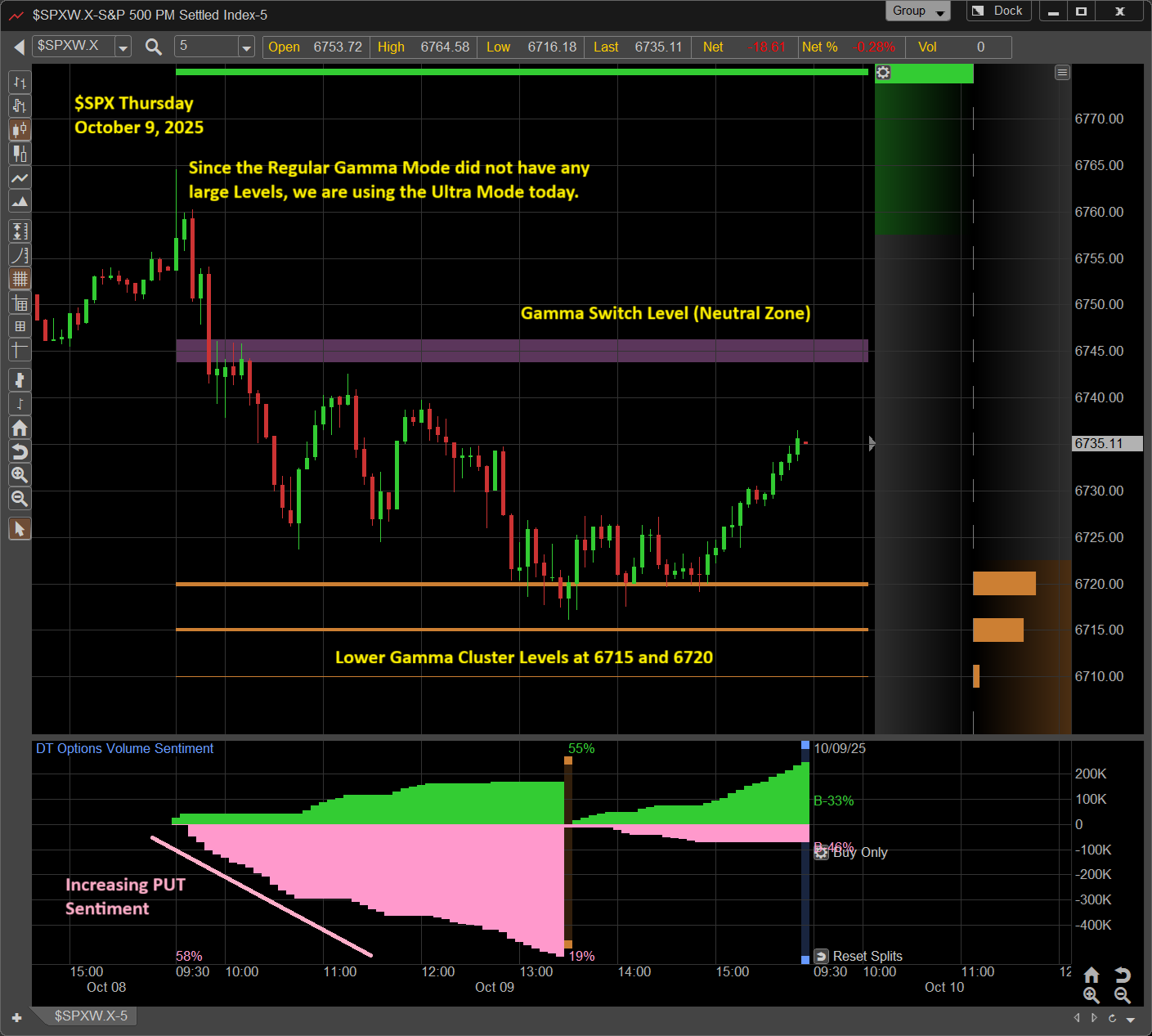
Task: Toggle the Buy Only gear option
Action: [x=822, y=853]
